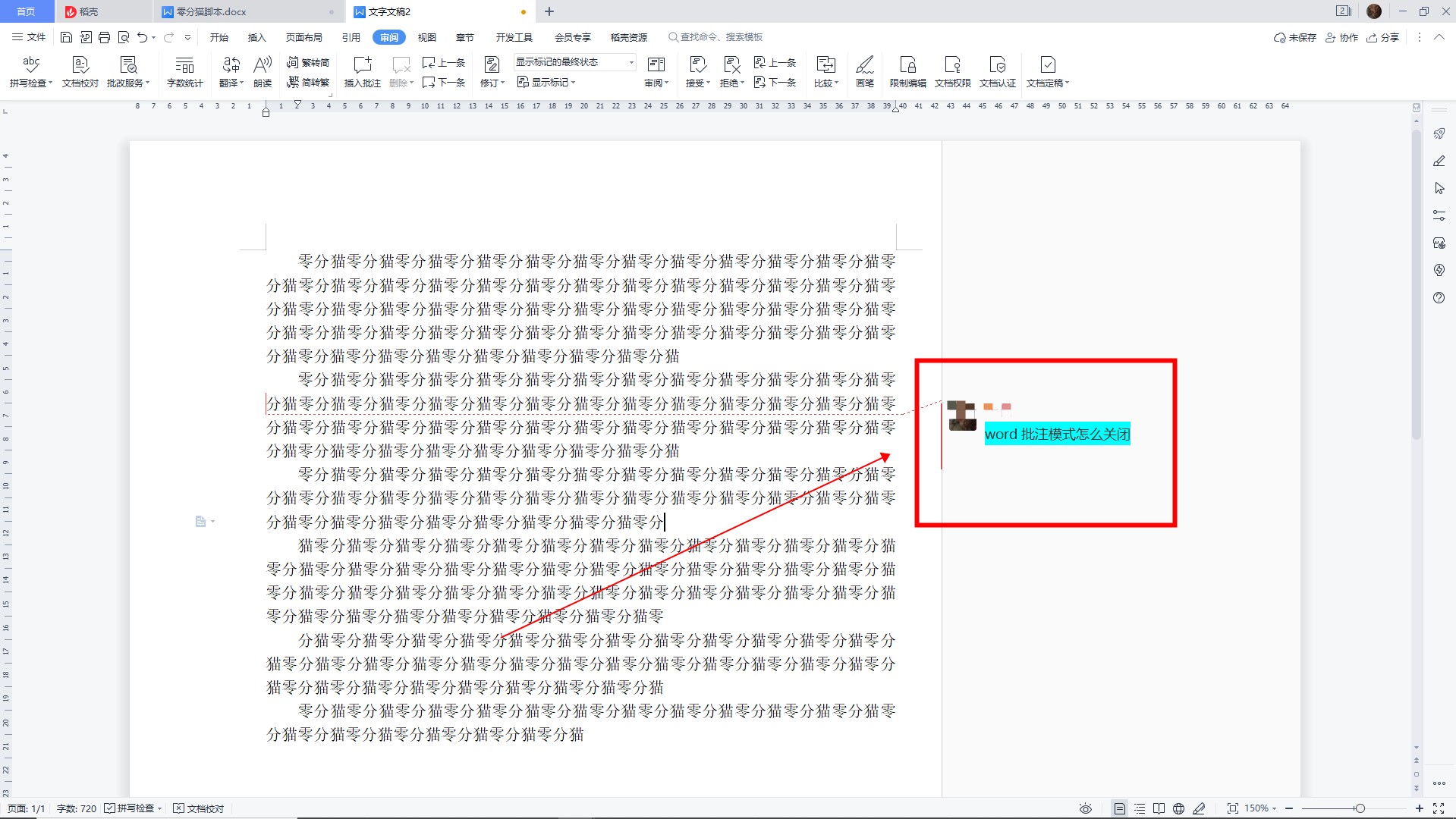Click the zoom out minus button
This screenshot has width=1456, height=819.
tap(1289, 808)
